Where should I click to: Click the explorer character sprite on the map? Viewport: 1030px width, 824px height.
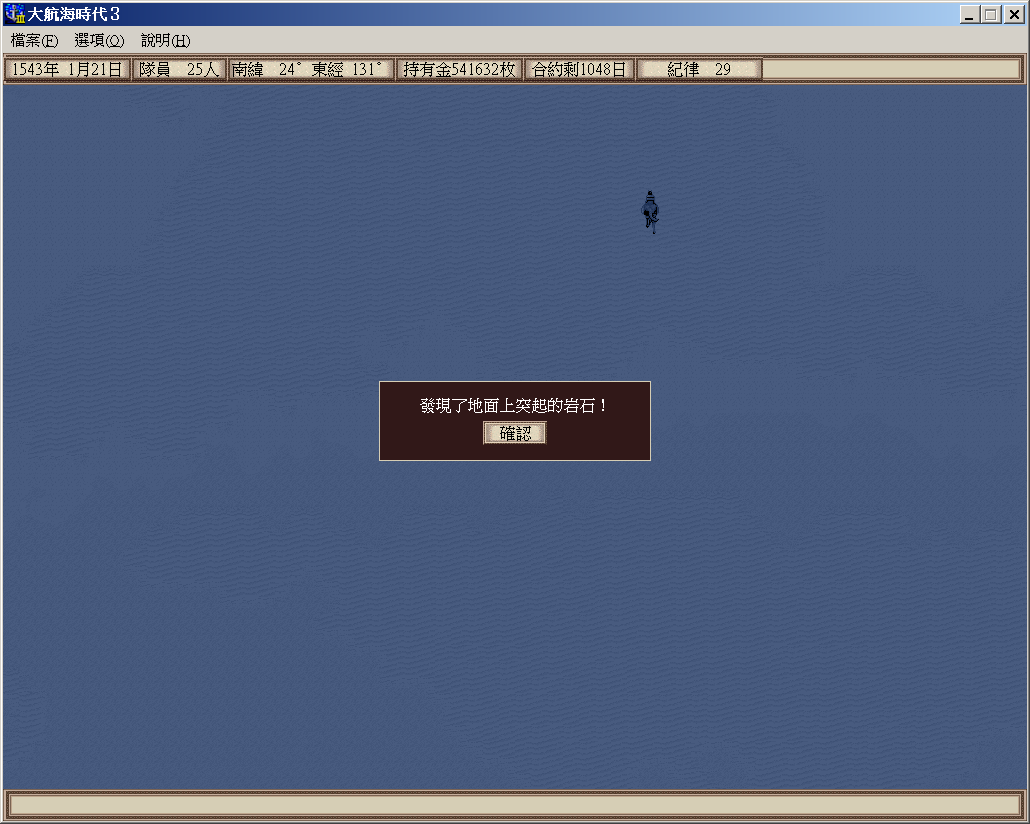pyautogui.click(x=650, y=211)
